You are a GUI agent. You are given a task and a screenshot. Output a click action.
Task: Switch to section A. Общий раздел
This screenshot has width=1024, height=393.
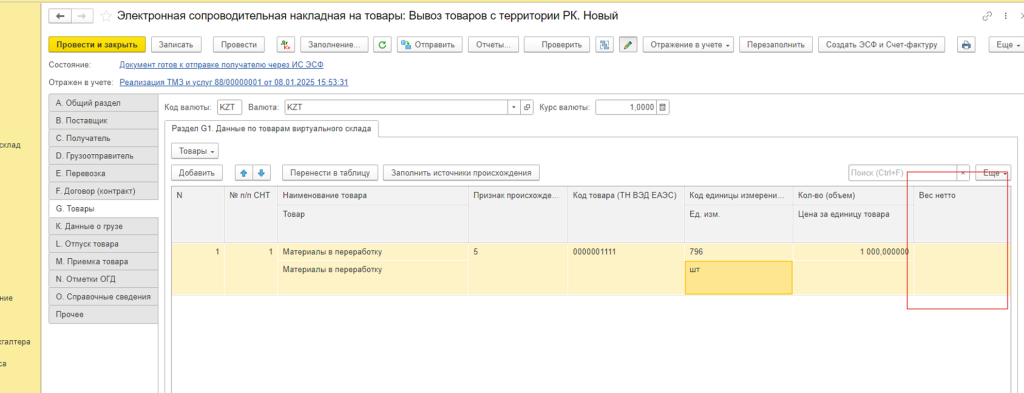(103, 103)
